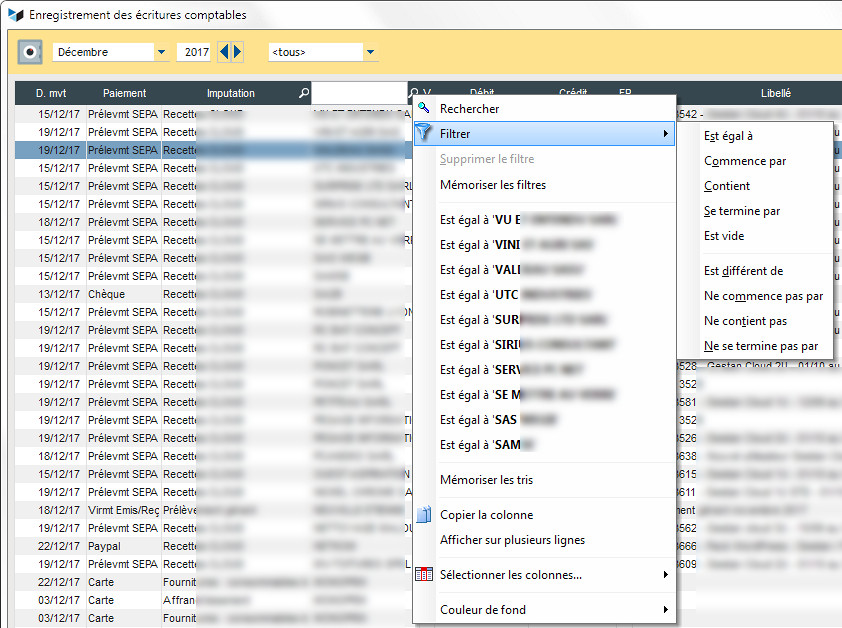The width and height of the screenshot is (842, 628).
Task: Choose the 'Est égal à' filter option
Action: 728,136
